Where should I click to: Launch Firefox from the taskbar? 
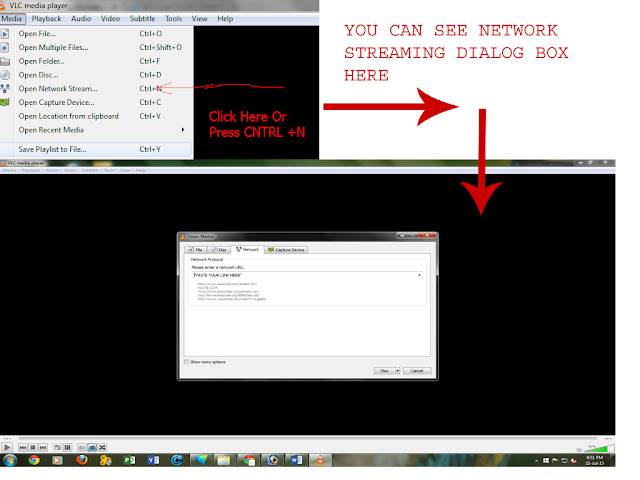pos(82,460)
